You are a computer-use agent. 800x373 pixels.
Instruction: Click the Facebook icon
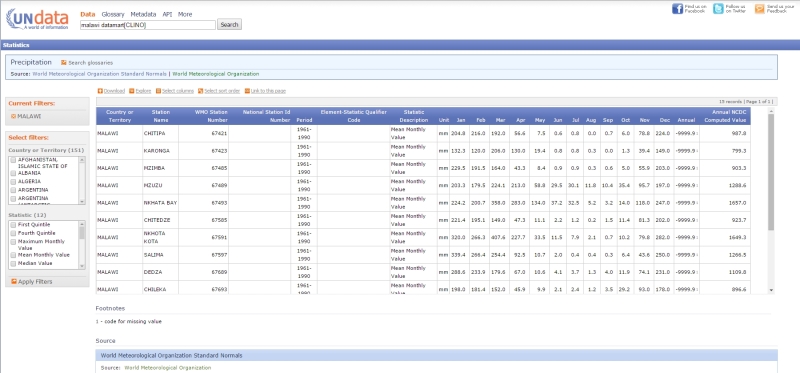677,9
